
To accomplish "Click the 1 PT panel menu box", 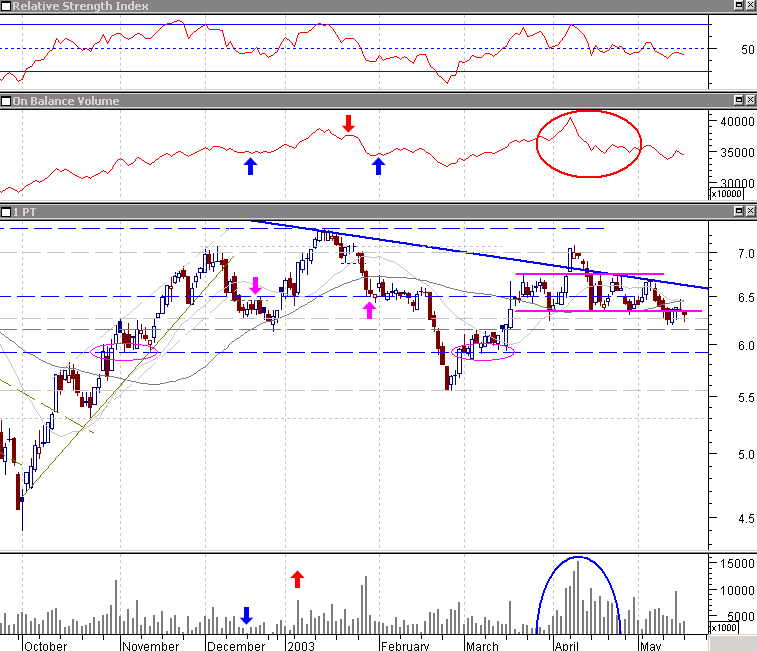I will pyautogui.click(x=5, y=212).
